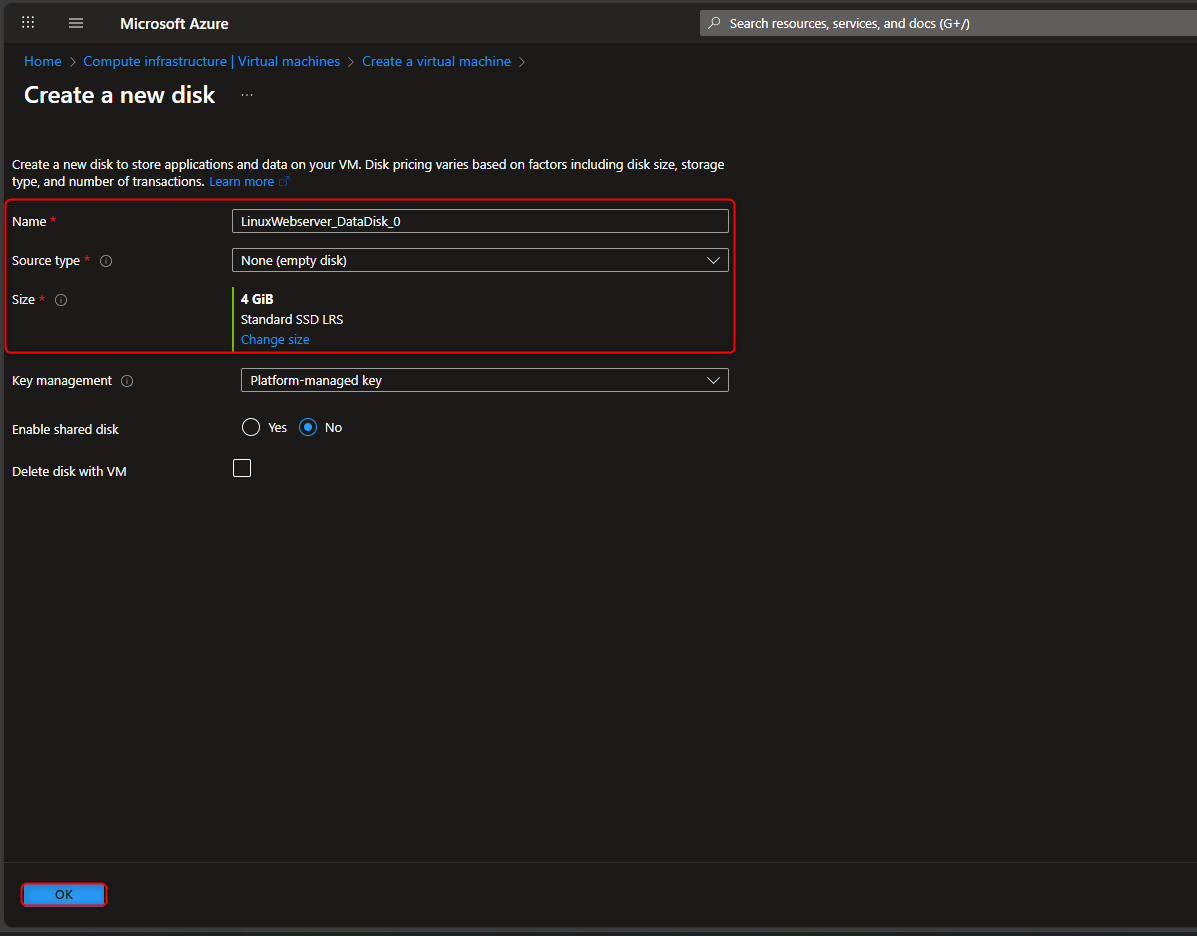Image resolution: width=1197 pixels, height=936 pixels.
Task: Open the Key management dropdown
Action: pos(484,380)
